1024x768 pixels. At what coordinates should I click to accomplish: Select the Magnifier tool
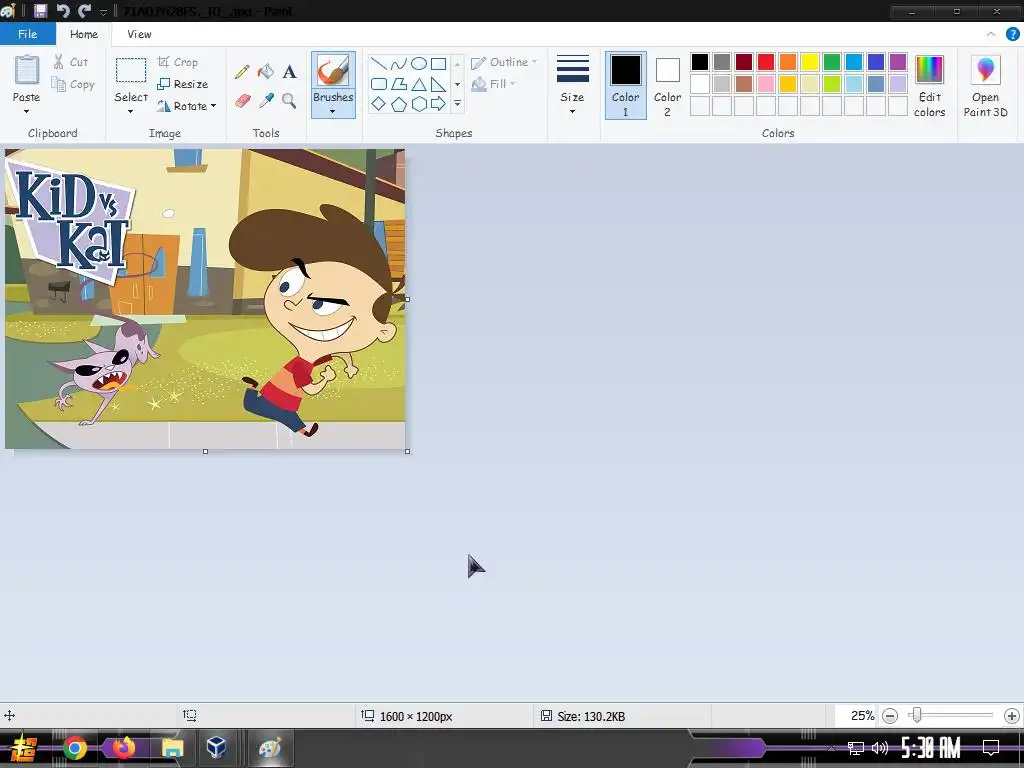[289, 101]
